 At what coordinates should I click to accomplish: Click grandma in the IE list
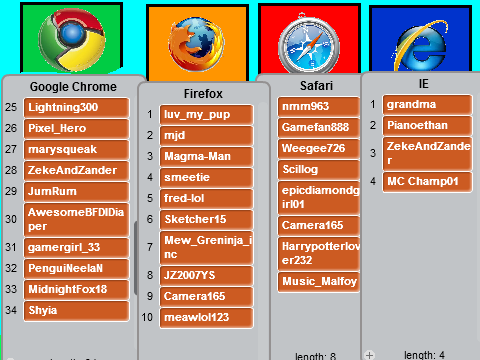pyautogui.click(x=428, y=105)
